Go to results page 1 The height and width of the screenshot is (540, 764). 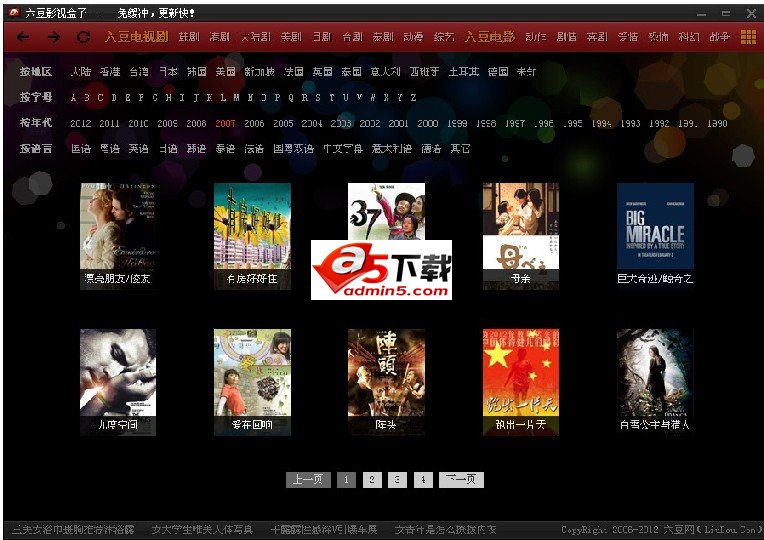click(346, 480)
